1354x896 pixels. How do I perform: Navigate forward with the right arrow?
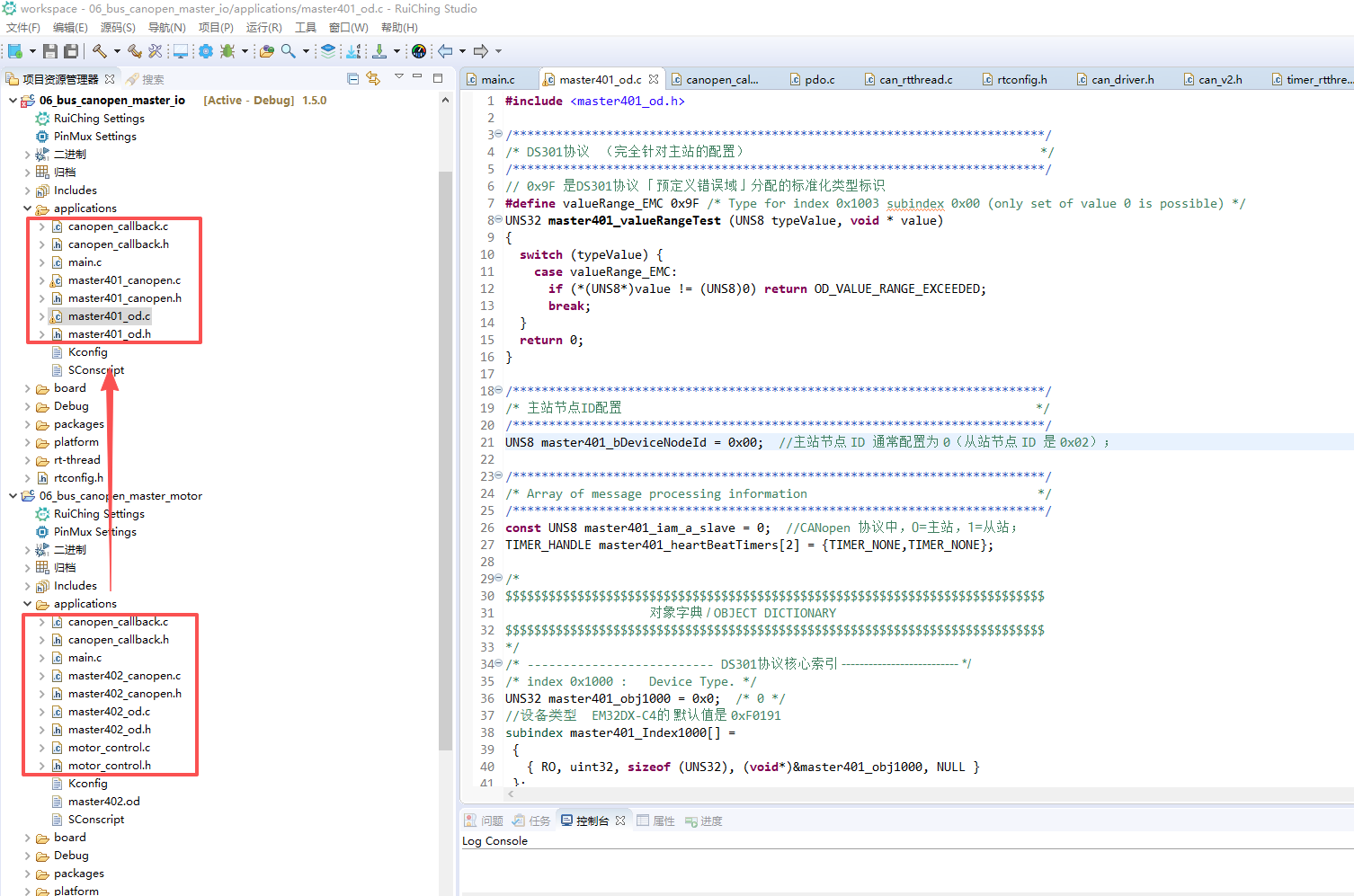pos(481,51)
